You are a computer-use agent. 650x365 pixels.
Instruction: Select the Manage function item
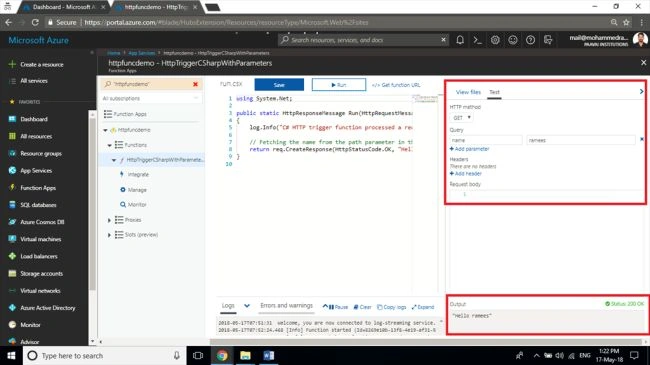coord(137,190)
